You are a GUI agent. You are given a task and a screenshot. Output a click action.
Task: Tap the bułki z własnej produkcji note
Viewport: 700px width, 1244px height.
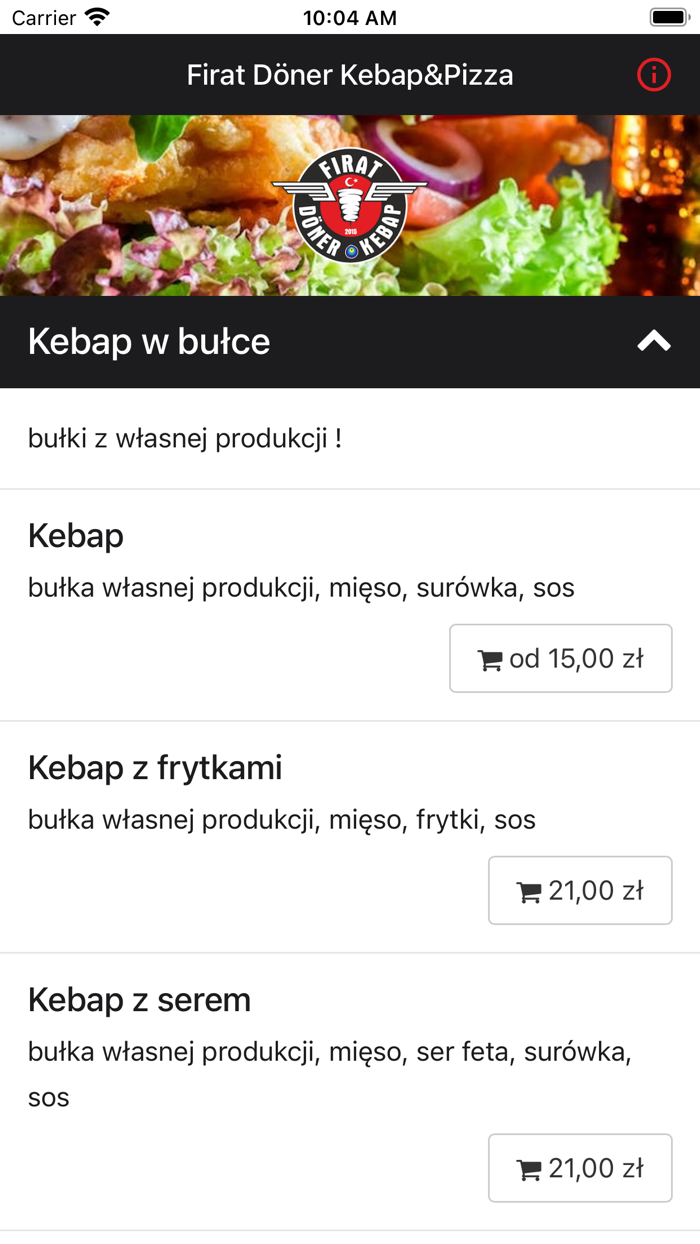tap(185, 438)
